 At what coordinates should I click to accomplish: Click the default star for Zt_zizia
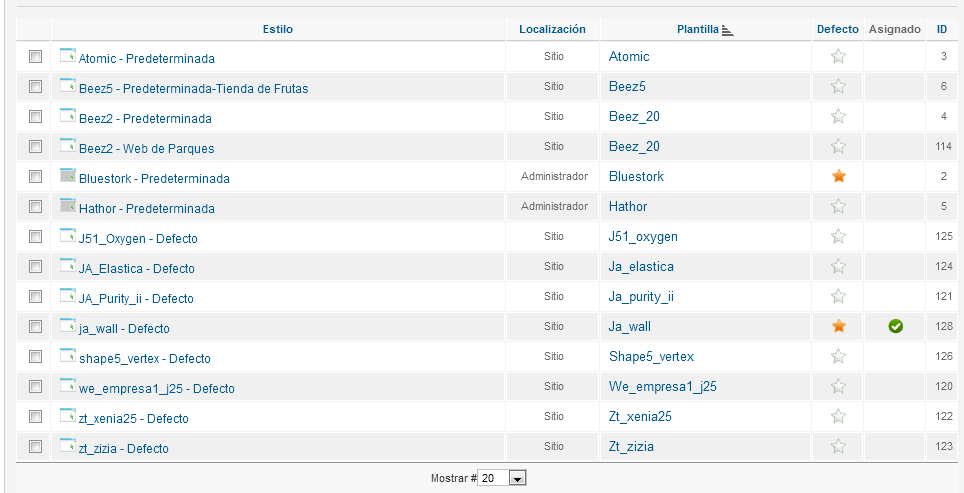point(838,446)
